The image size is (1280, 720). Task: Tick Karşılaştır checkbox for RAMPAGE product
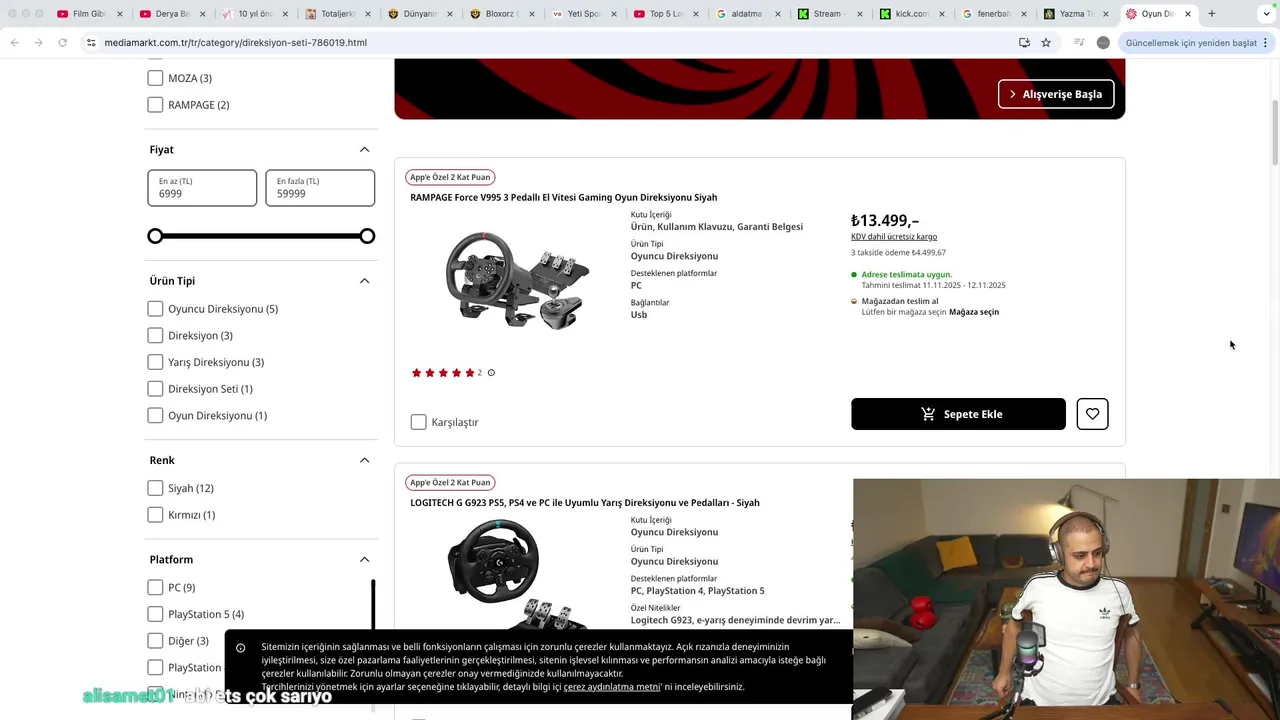click(x=419, y=422)
